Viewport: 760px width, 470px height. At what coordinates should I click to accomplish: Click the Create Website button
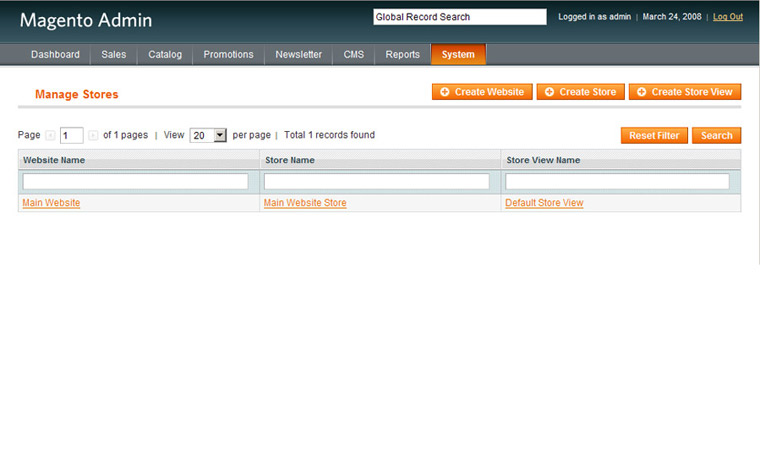[x=482, y=92]
